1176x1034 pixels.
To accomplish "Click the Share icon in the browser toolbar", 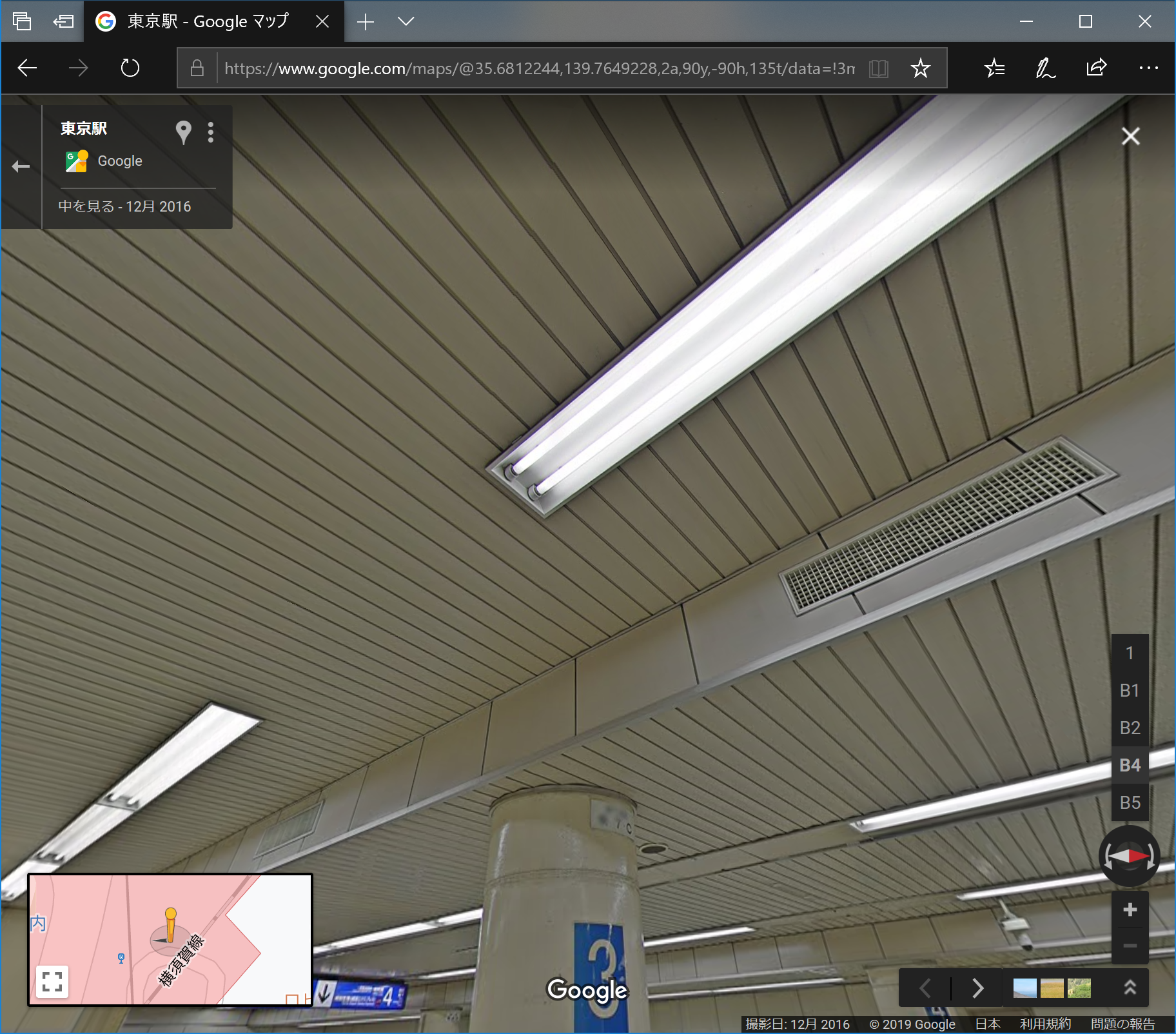I will [x=1097, y=68].
